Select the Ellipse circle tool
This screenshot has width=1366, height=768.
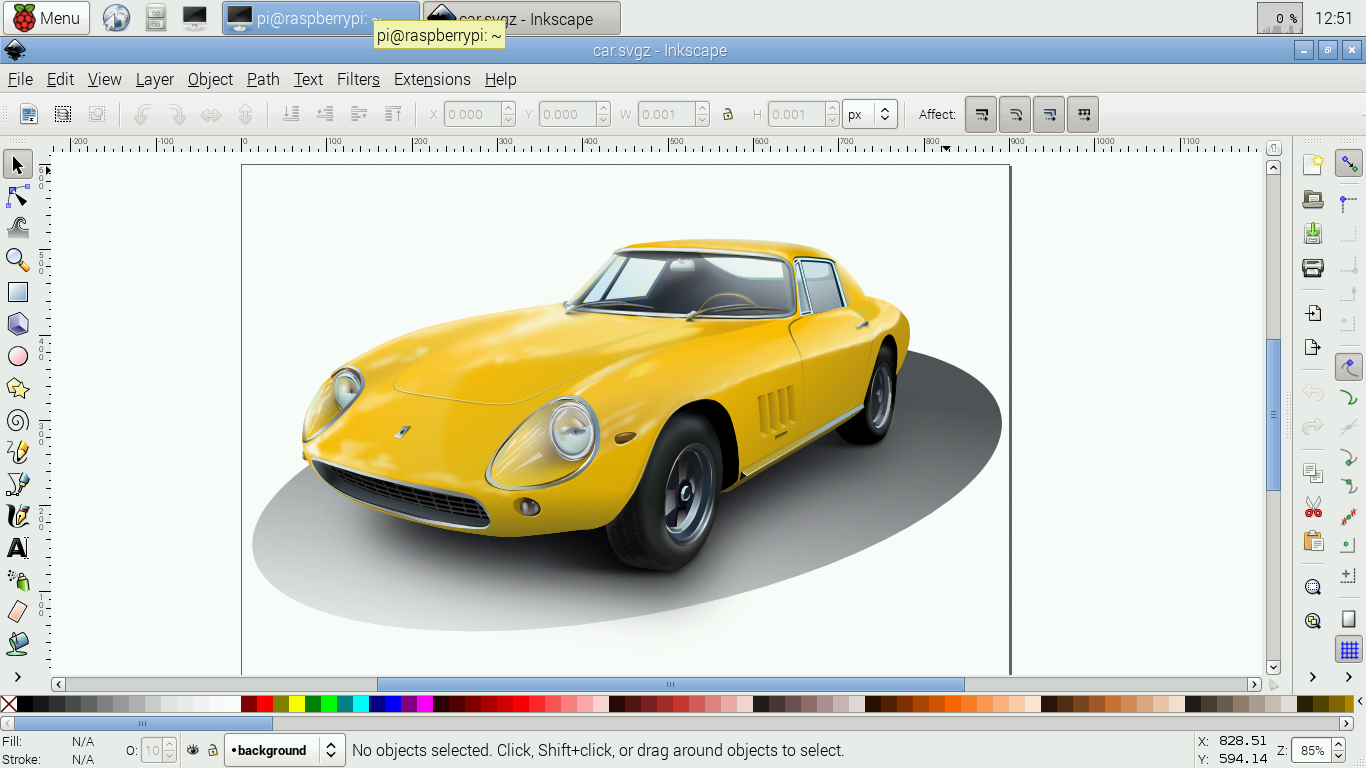[17, 357]
